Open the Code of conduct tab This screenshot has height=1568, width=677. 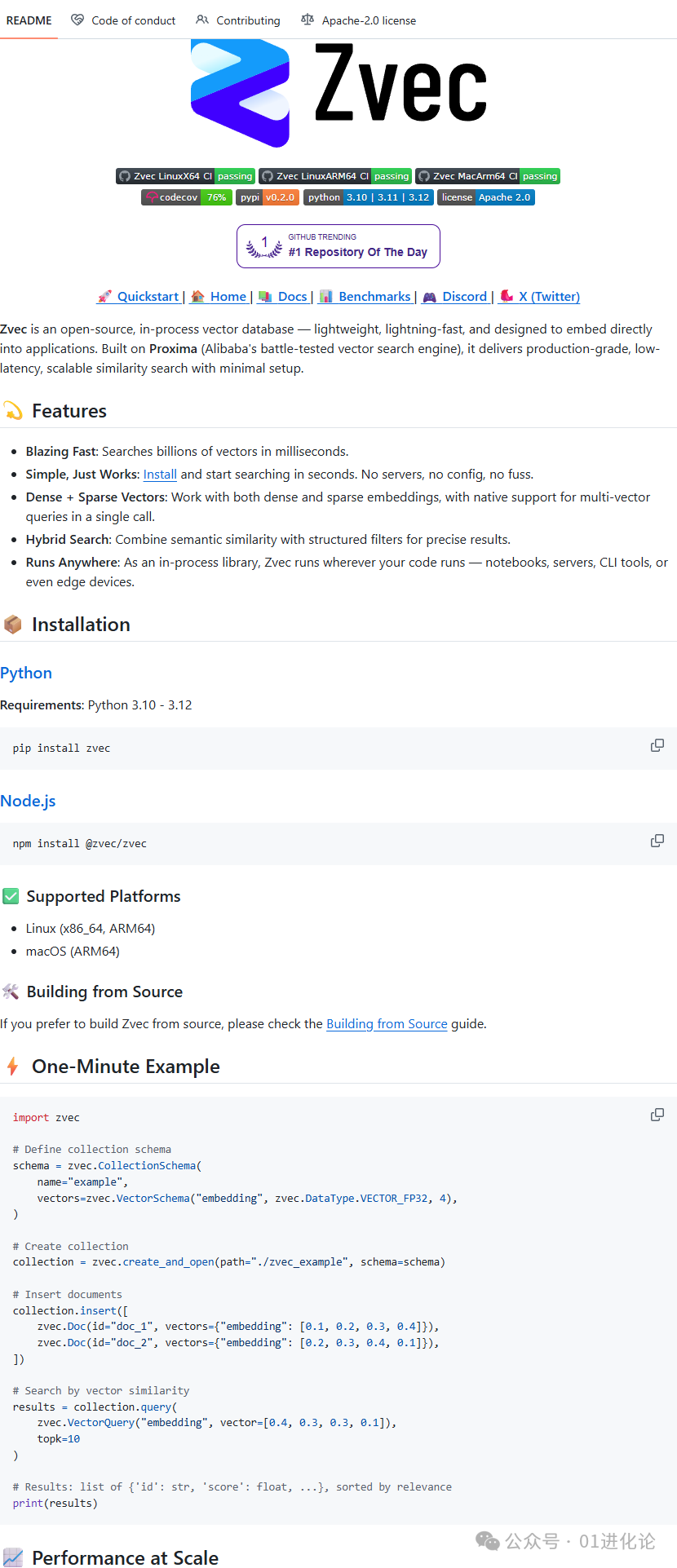pos(124,20)
